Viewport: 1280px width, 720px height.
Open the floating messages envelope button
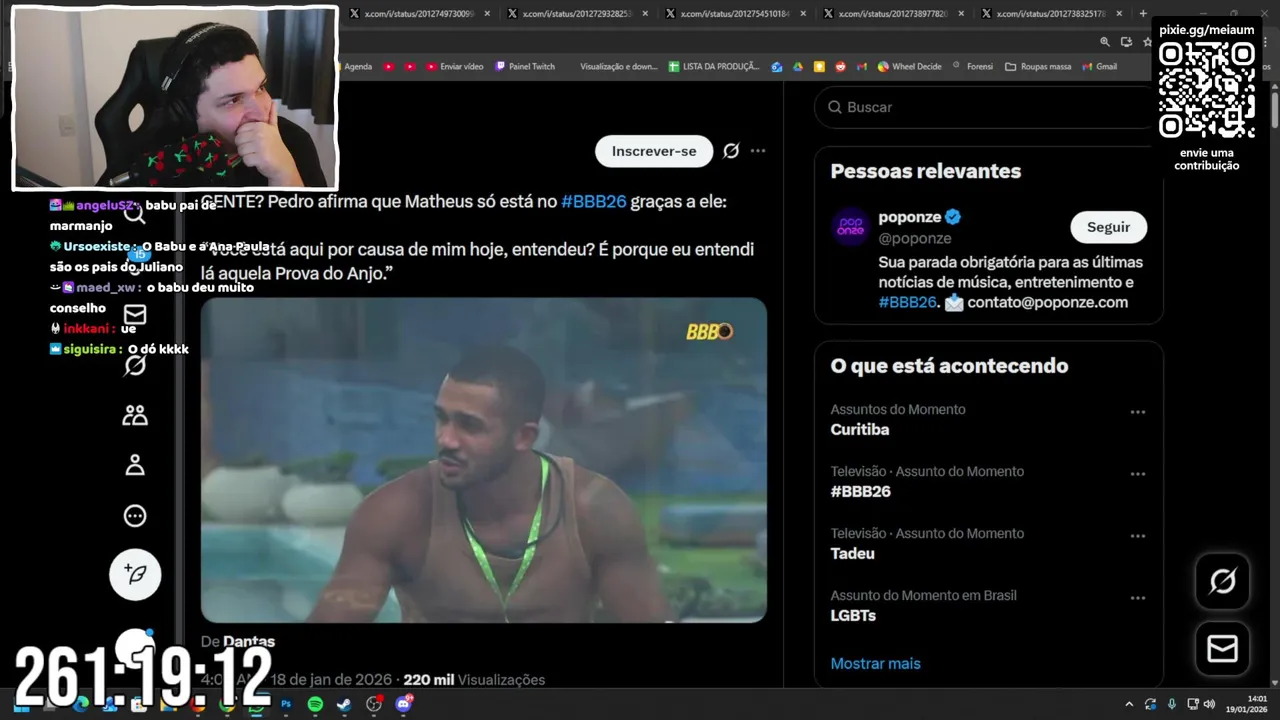pos(1223,649)
